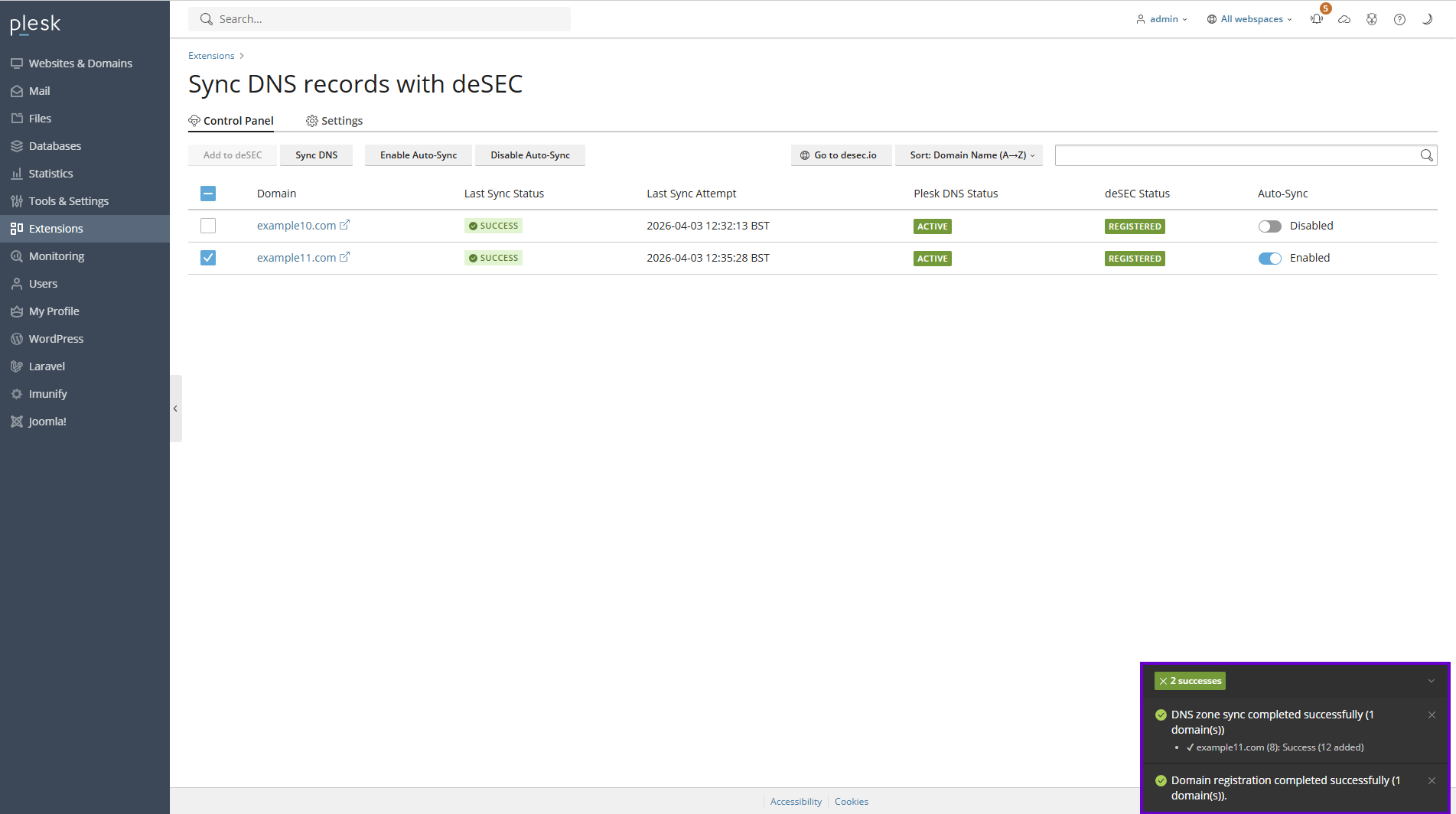Viewport: 1456px width, 814px height.
Task: Select the Control Panel tab
Action: tap(231, 120)
